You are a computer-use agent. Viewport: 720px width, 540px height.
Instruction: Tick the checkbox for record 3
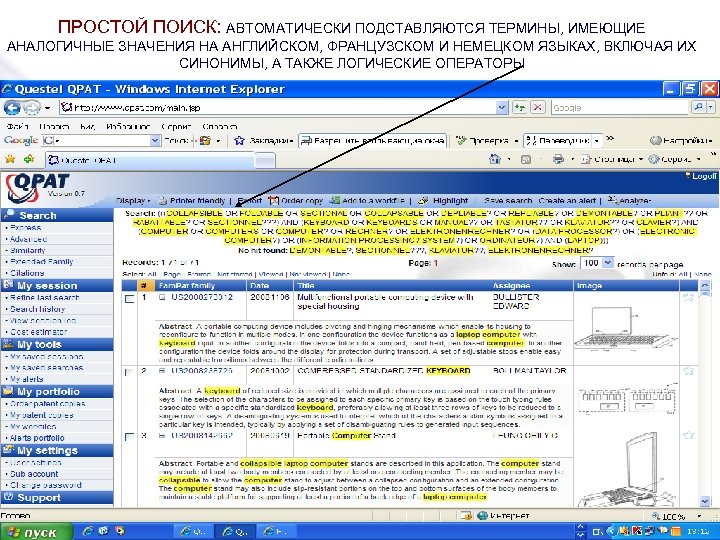(130, 436)
